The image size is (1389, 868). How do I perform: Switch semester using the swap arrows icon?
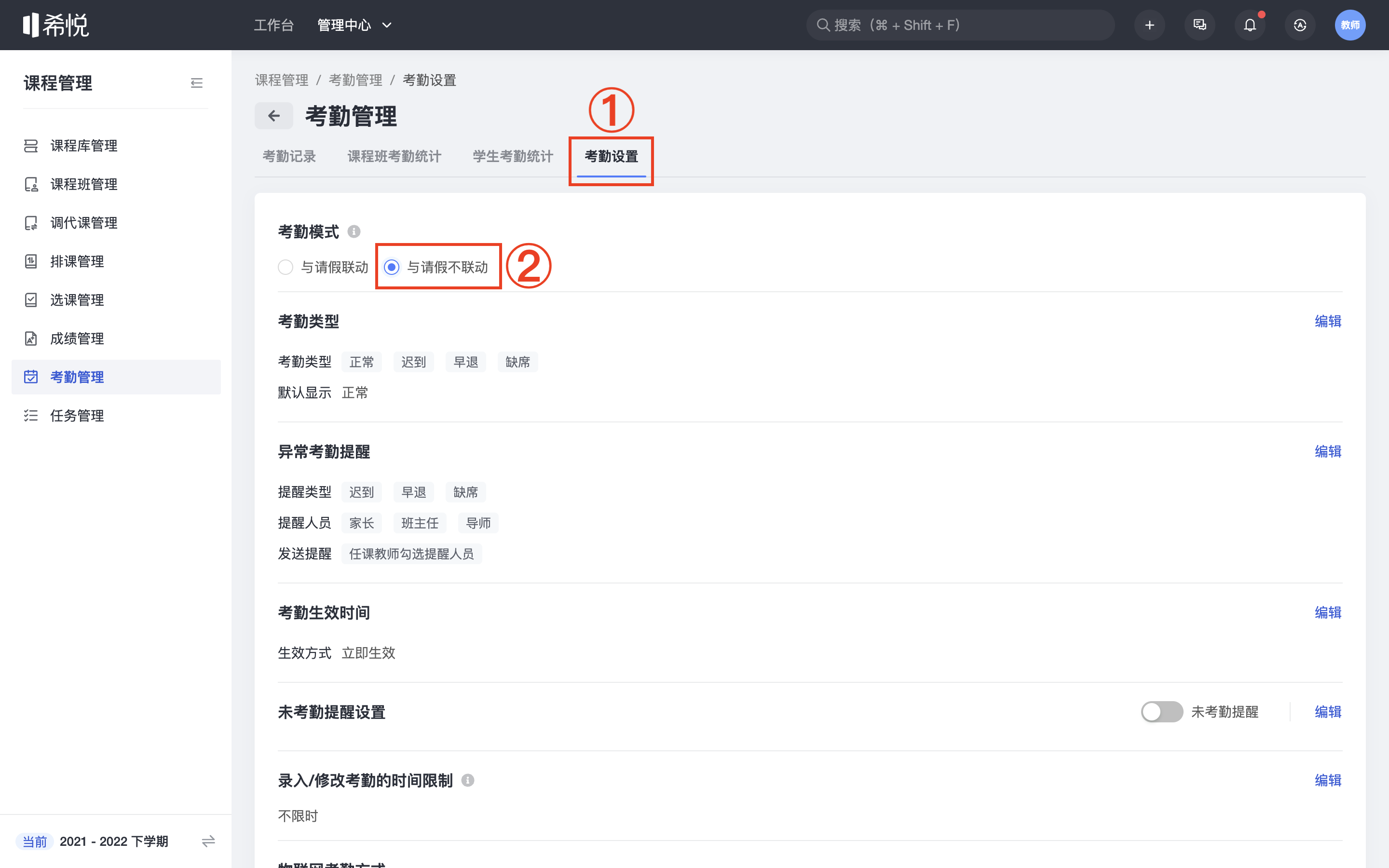208,841
